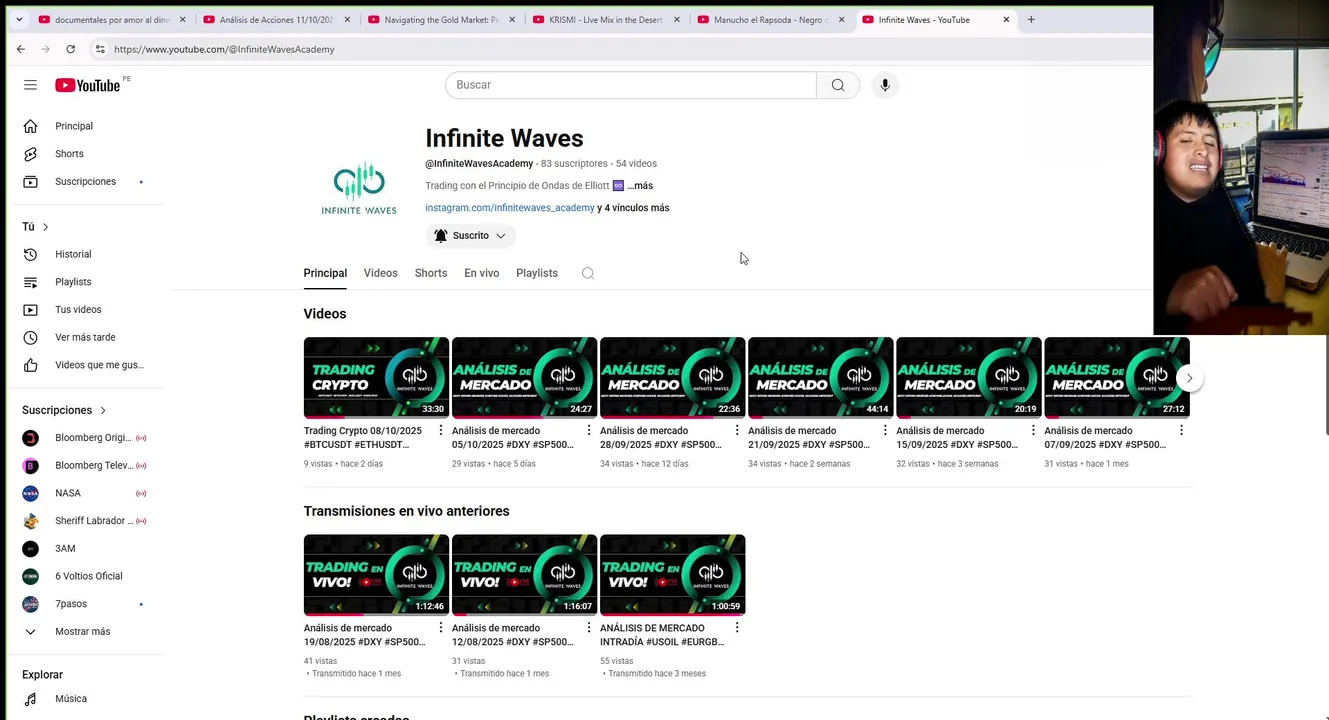
Task: Switch to KRISMI Live Mix browser tab
Action: point(606,19)
